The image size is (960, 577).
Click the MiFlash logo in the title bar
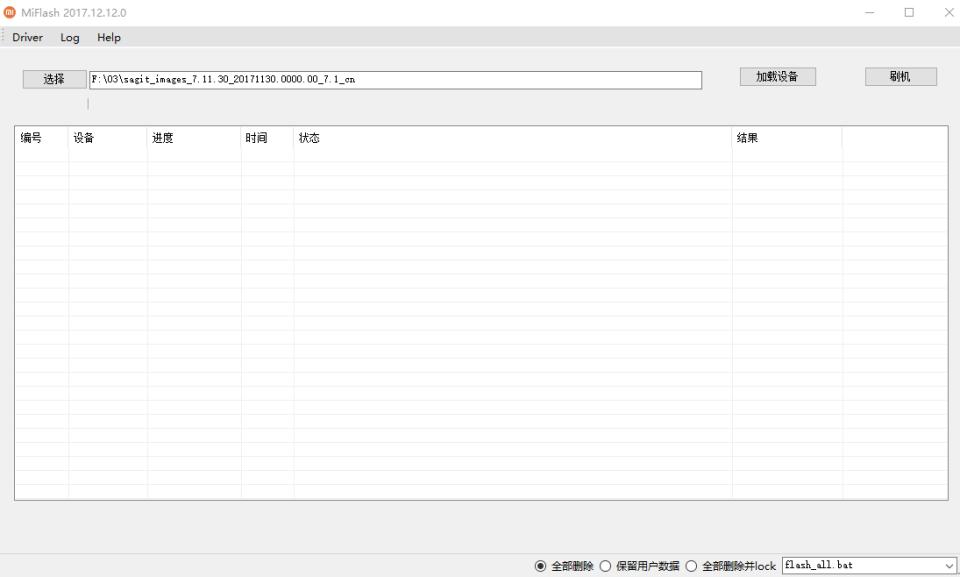[x=10, y=12]
